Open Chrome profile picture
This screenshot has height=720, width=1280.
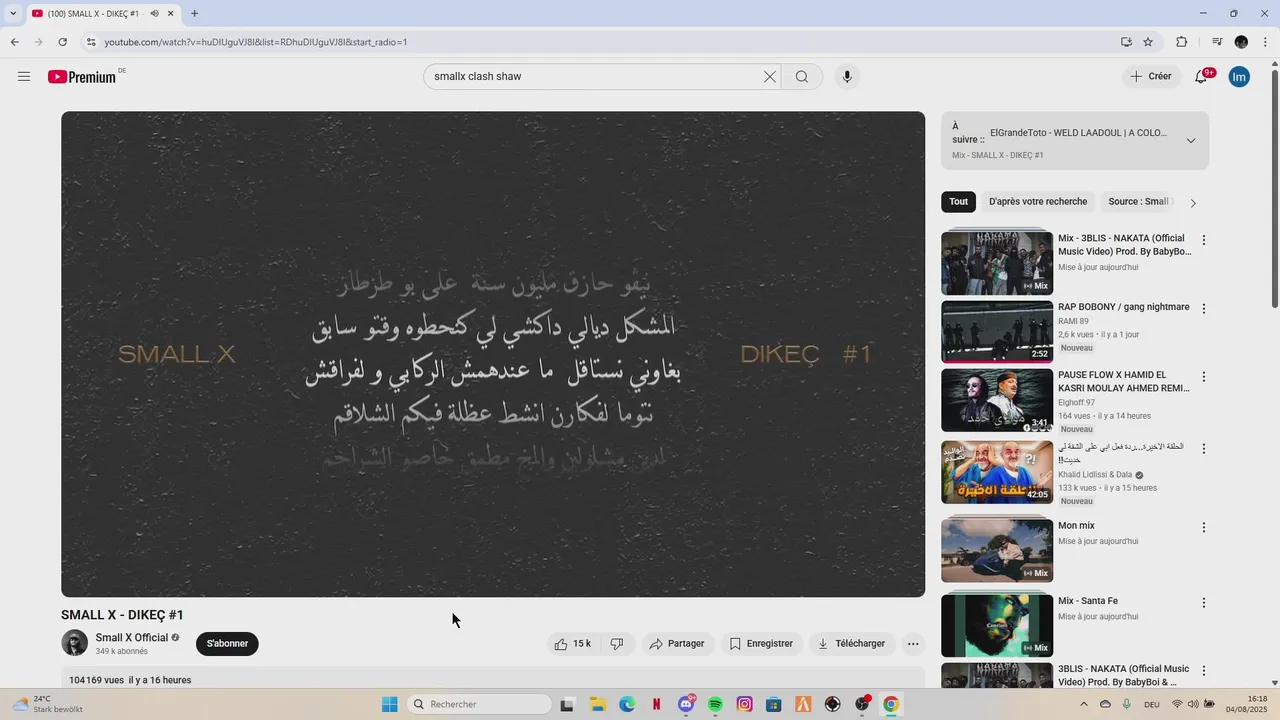click(1241, 42)
